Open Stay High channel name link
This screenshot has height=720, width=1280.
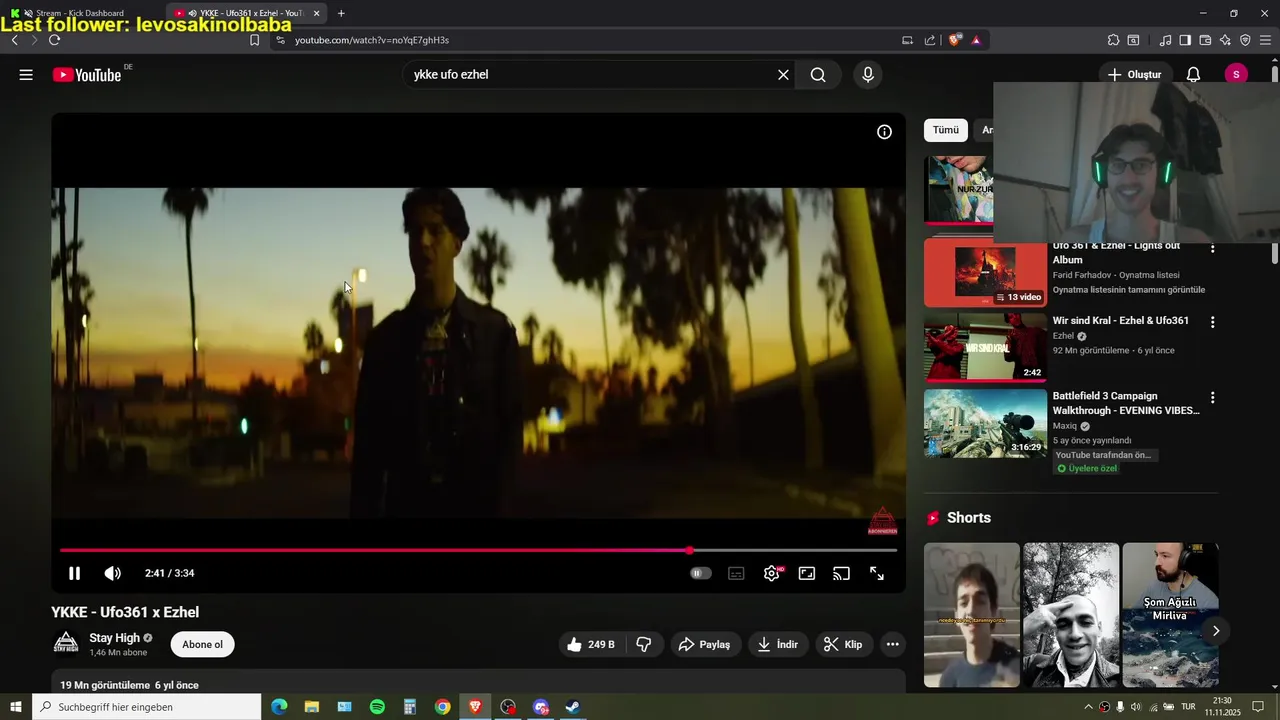coord(114,638)
